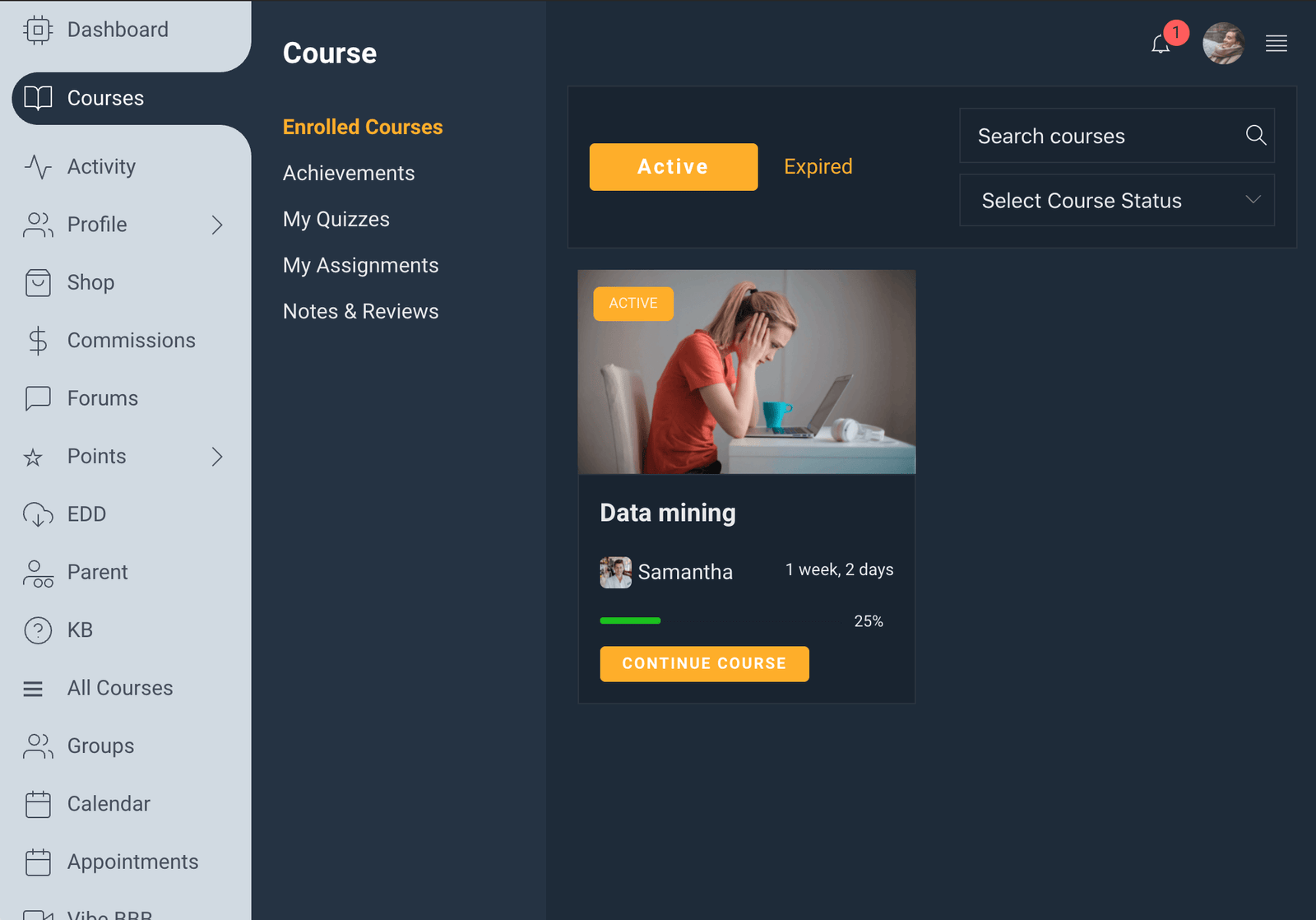Click the Commissions dollar sign icon
Viewport: 1316px width, 920px height.
pos(38,341)
